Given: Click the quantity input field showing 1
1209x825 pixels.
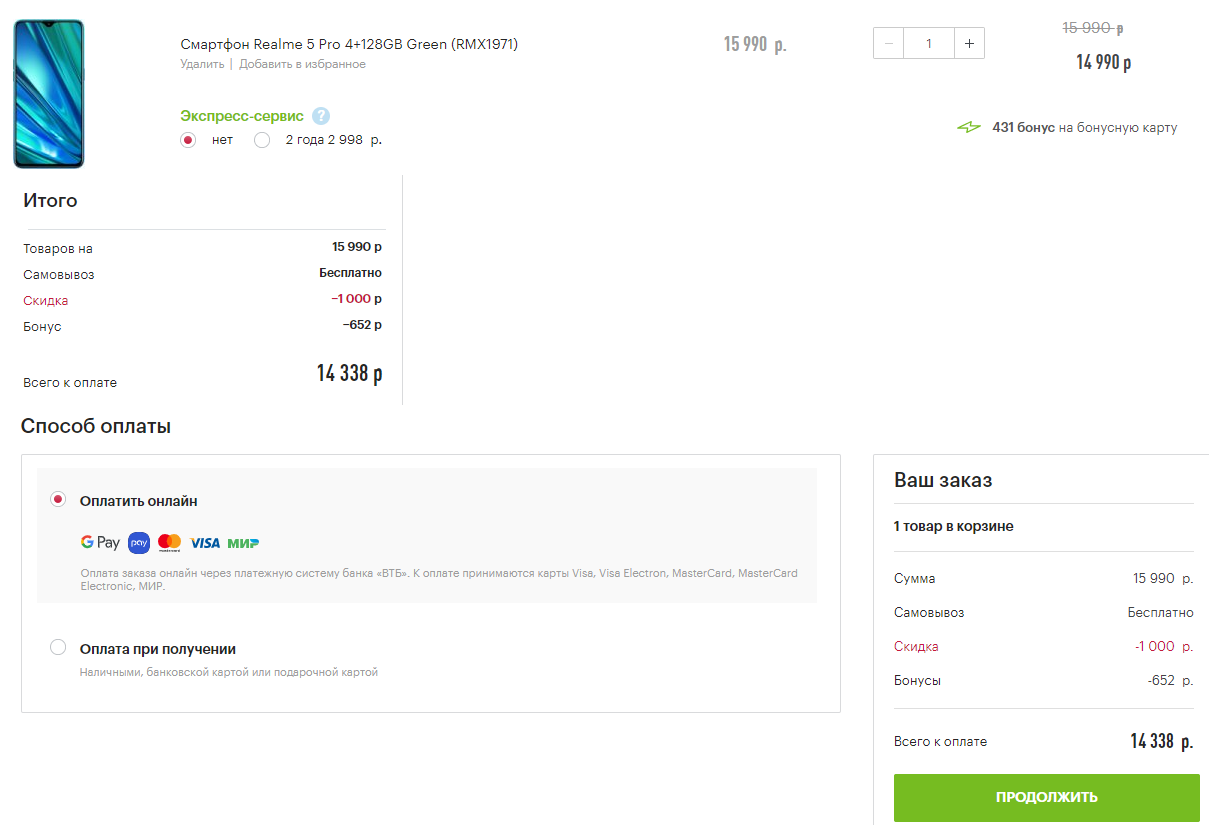Looking at the screenshot, I should coord(929,43).
